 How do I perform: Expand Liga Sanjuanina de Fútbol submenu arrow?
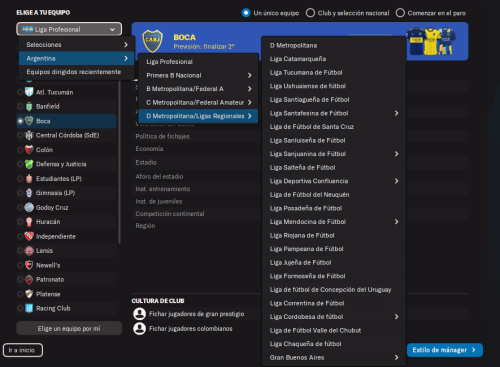click(396, 154)
